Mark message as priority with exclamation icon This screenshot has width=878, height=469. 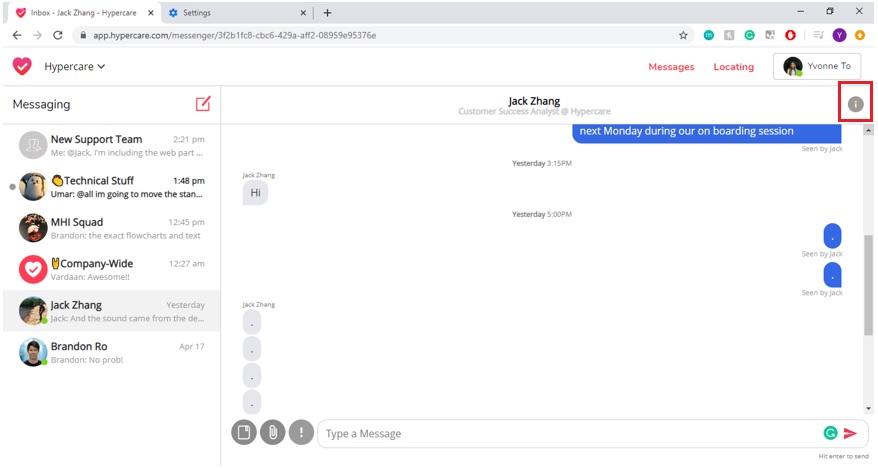tap(301, 433)
